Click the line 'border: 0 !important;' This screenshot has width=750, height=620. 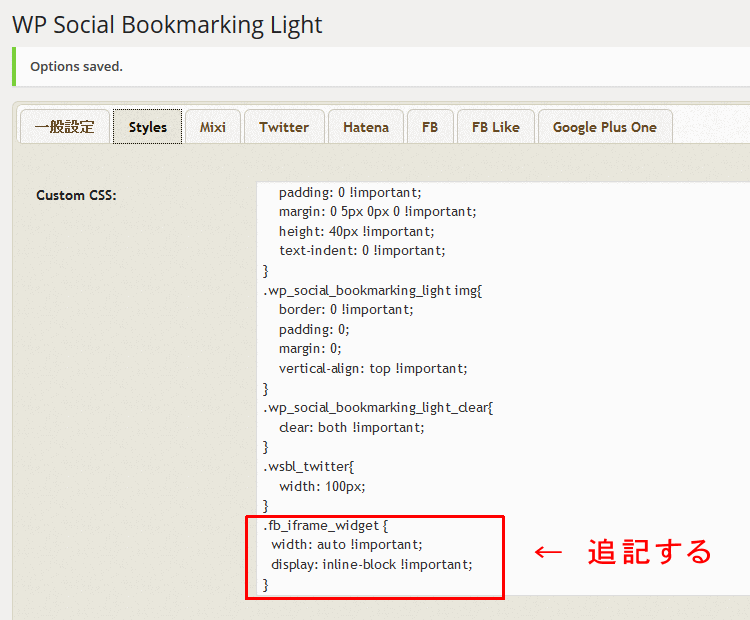coord(346,310)
